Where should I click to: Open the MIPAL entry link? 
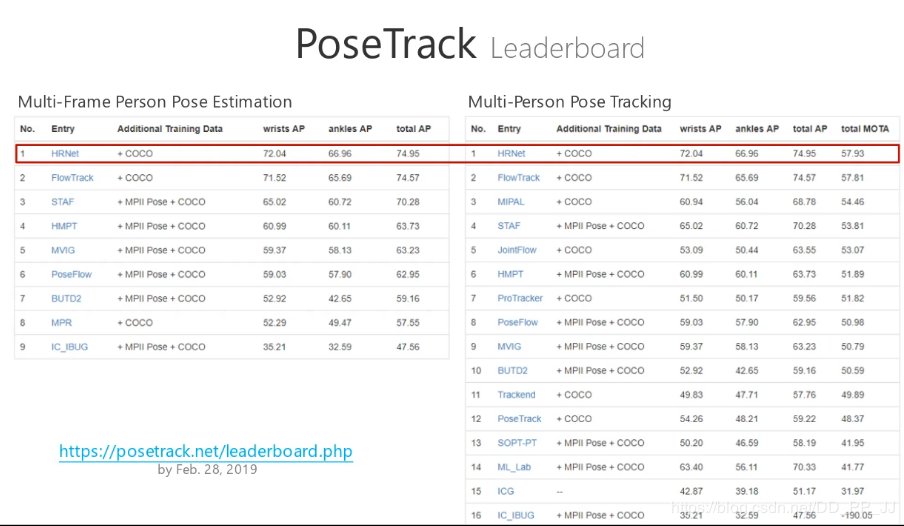coord(512,202)
